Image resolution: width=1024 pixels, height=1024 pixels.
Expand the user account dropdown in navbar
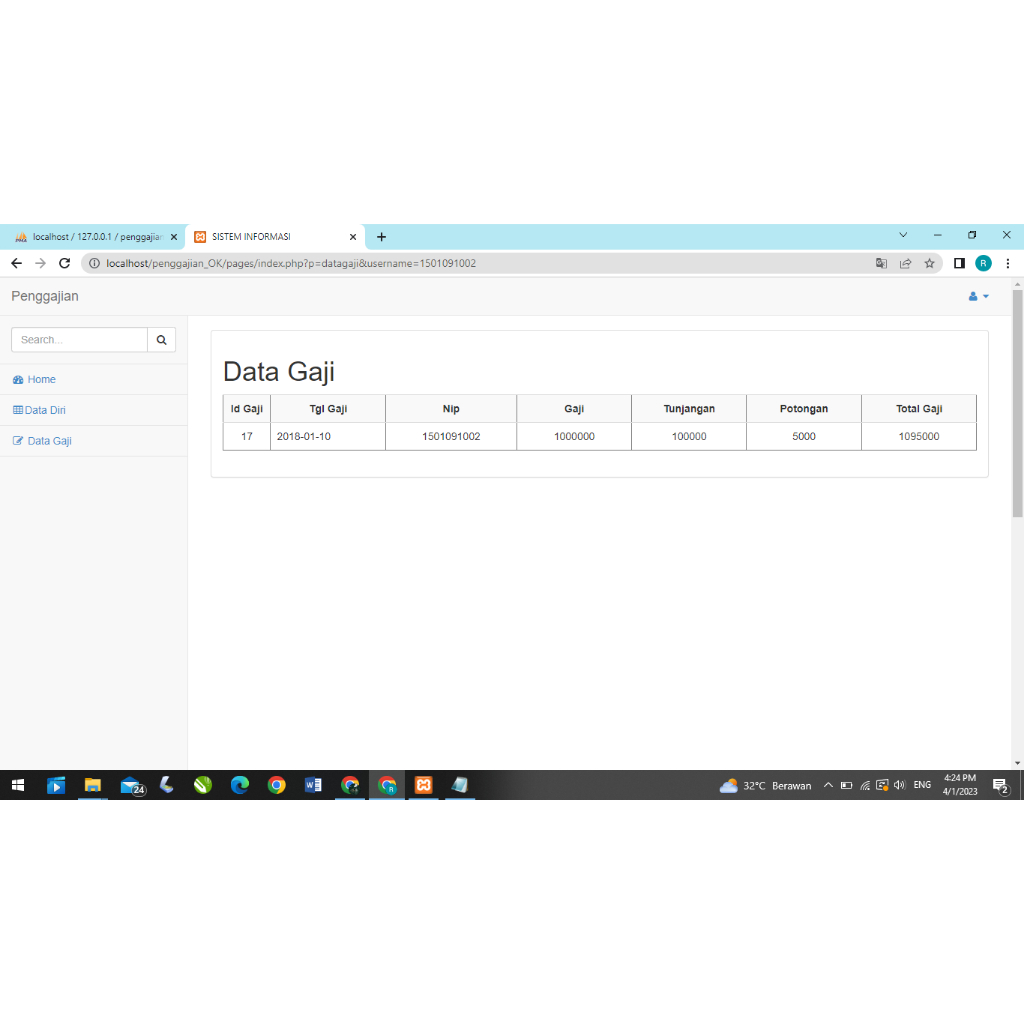click(978, 296)
